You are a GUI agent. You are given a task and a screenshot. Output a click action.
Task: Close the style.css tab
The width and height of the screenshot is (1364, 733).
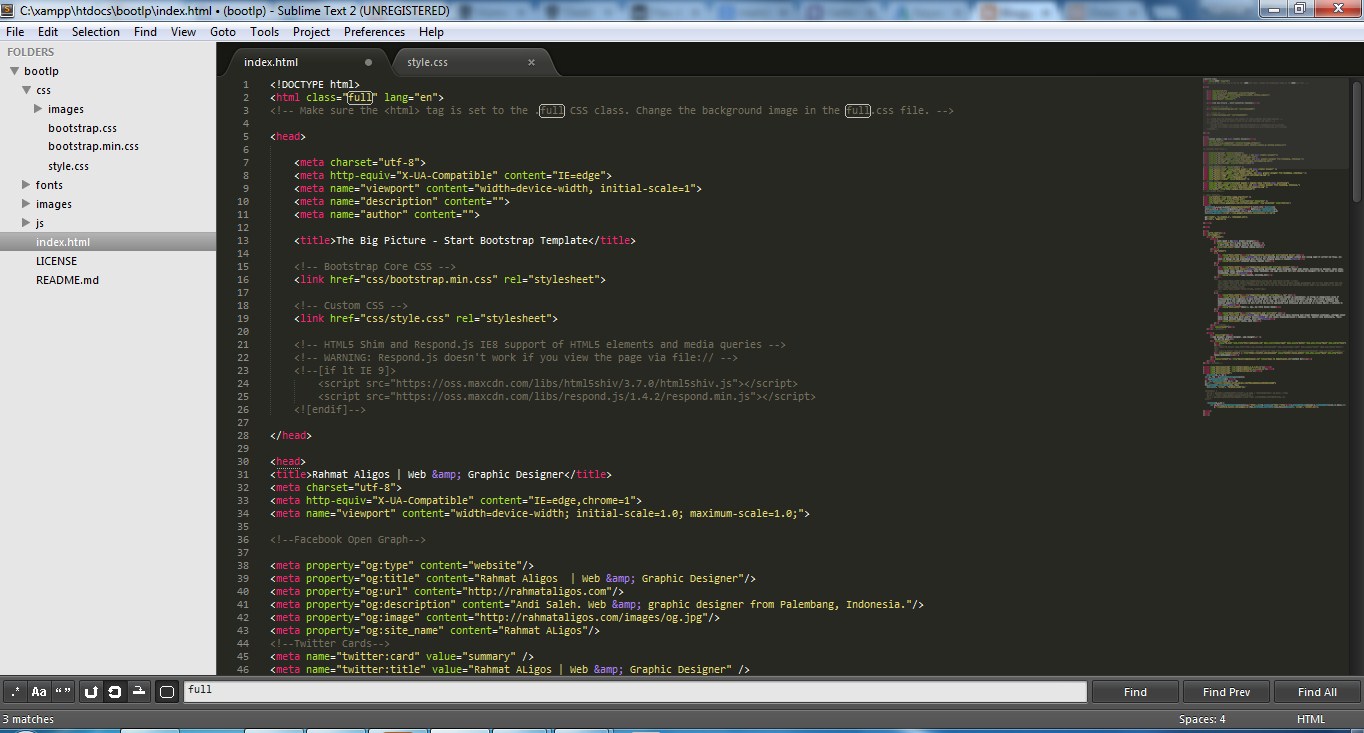(x=531, y=62)
